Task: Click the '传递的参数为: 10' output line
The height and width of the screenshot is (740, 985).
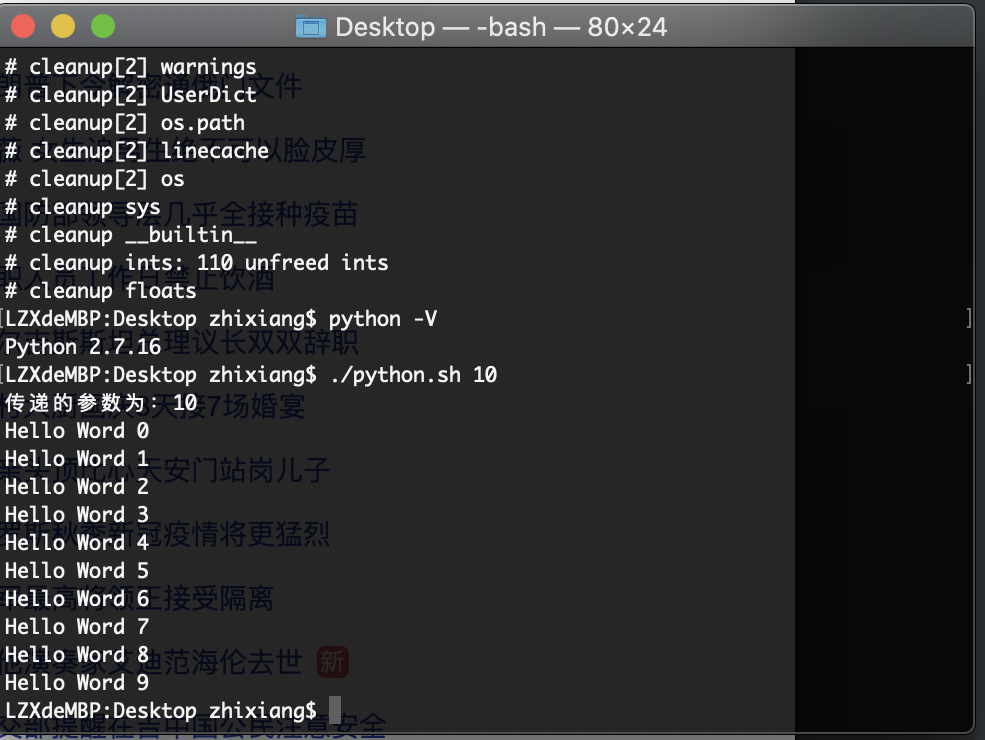Action: click(x=101, y=403)
